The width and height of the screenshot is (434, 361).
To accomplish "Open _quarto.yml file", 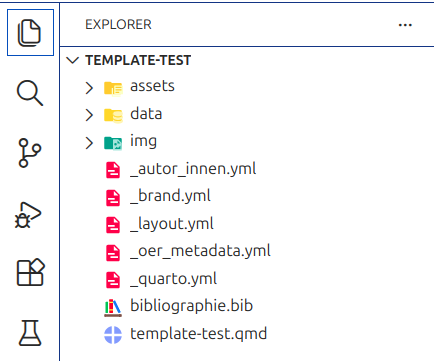I will pyautogui.click(x=173, y=279).
